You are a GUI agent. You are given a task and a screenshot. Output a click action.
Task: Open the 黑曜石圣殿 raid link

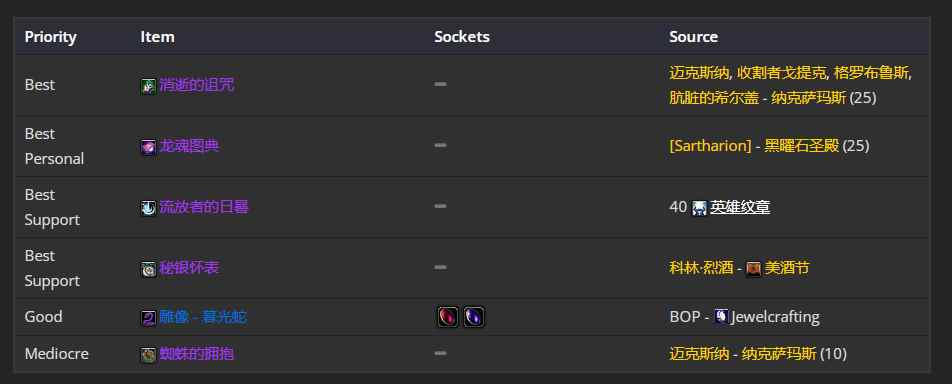click(x=801, y=146)
